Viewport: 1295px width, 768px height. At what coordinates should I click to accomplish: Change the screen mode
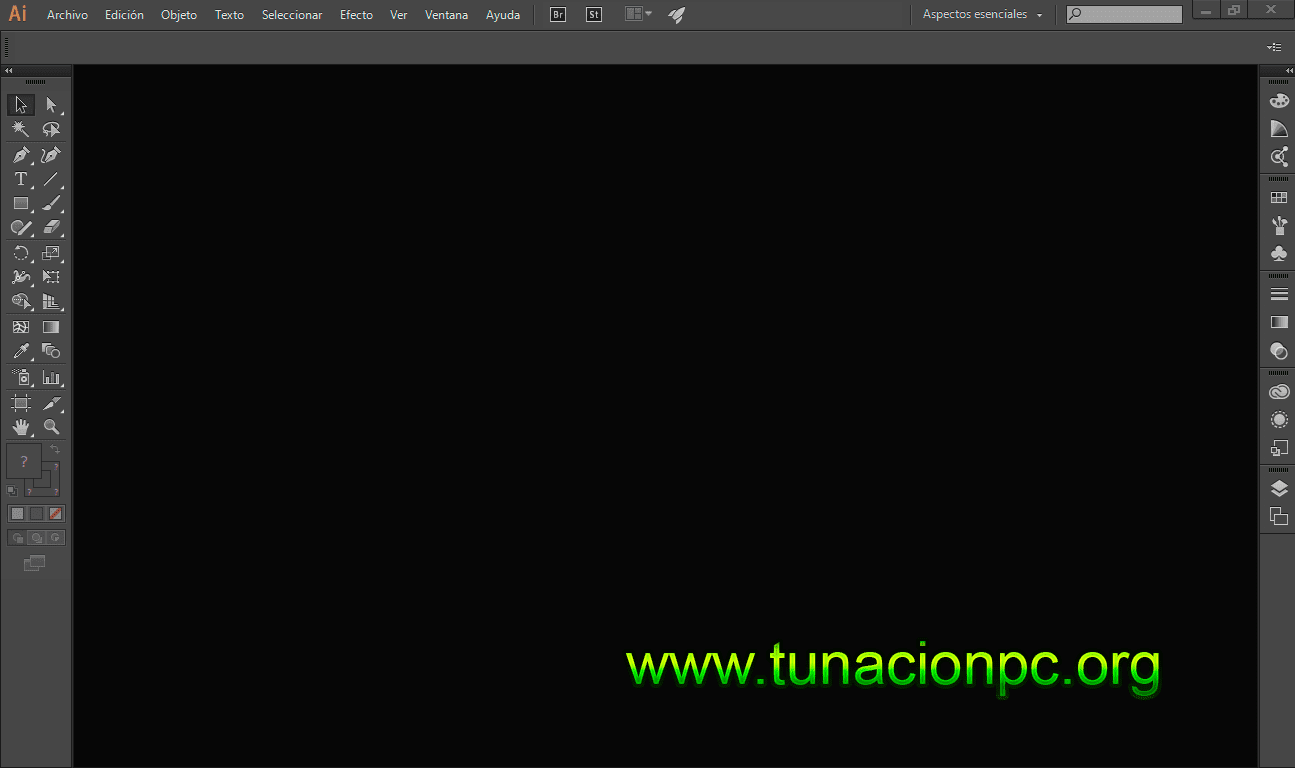coord(35,563)
